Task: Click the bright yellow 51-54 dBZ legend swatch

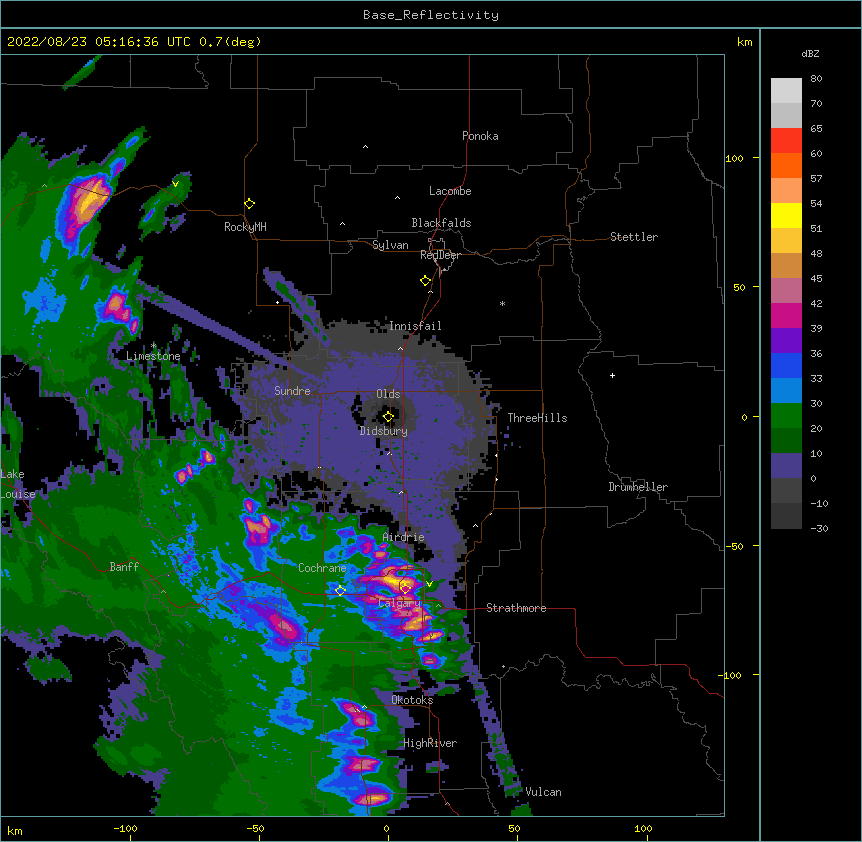Action: pyautogui.click(x=786, y=215)
